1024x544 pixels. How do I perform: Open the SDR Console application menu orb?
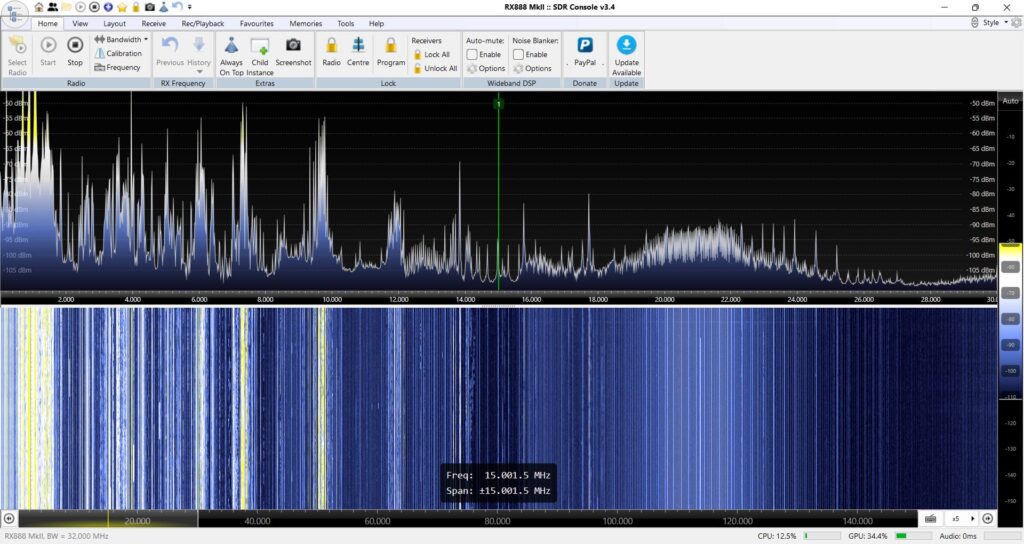[x=14, y=14]
